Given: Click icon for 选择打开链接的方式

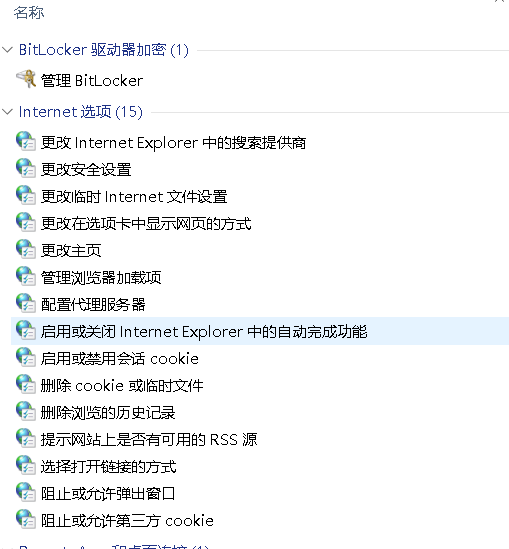Looking at the screenshot, I should click(x=26, y=465).
